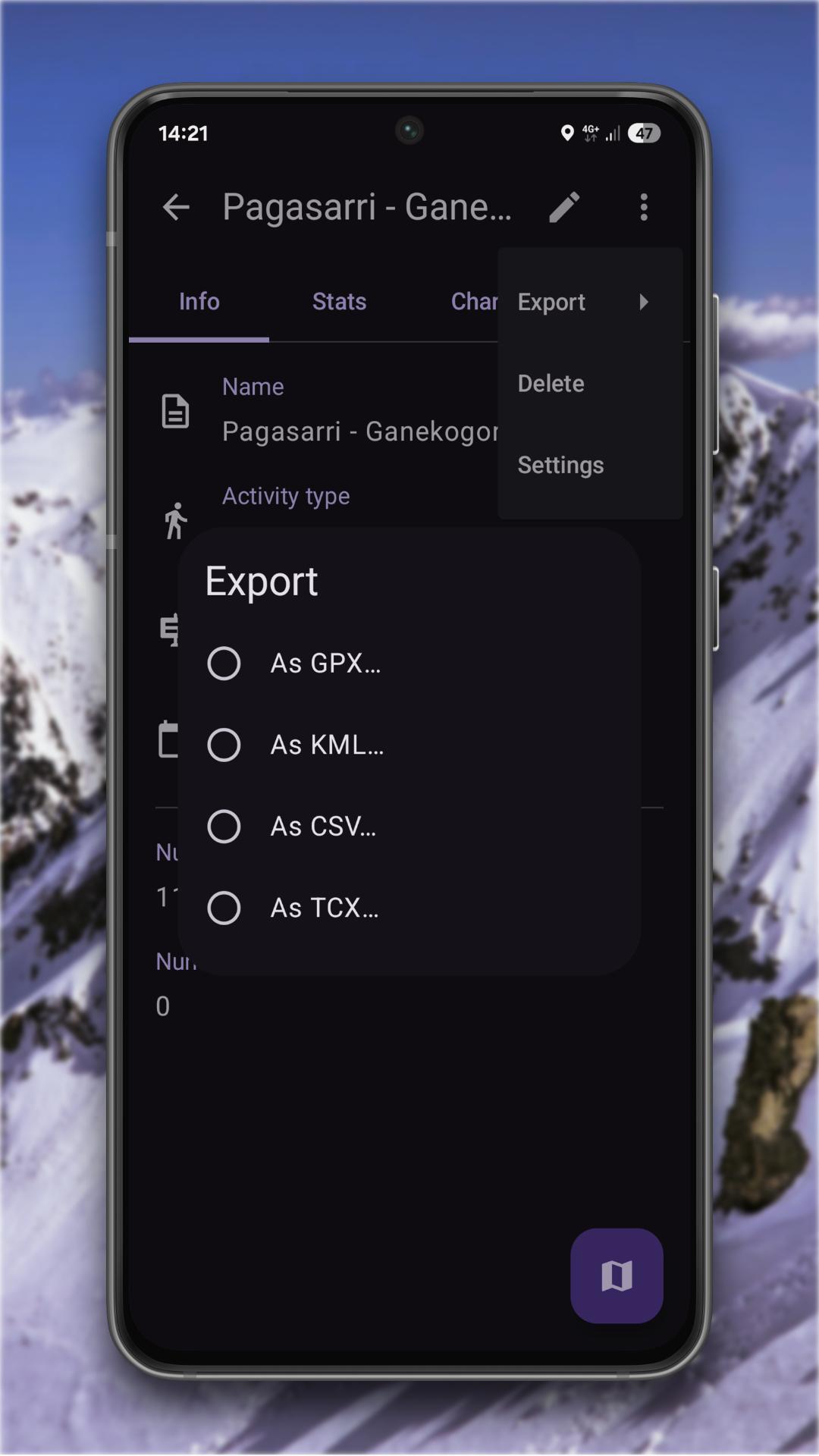
Task: Open the three-dot overflow menu
Action: [x=644, y=207]
